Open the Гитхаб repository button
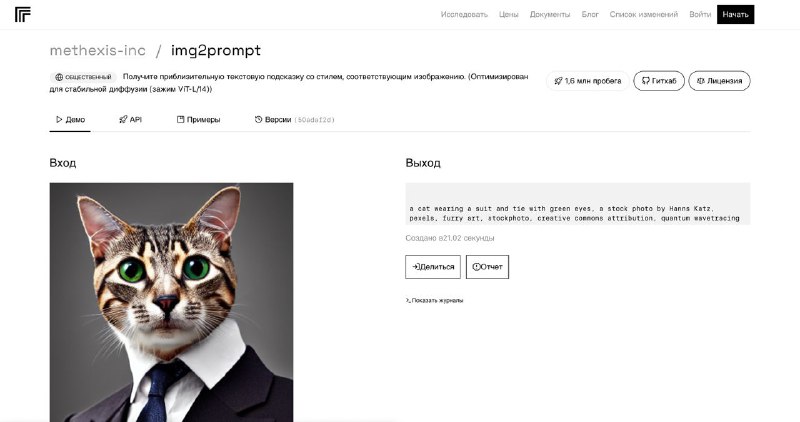The image size is (800, 422). (x=659, y=81)
